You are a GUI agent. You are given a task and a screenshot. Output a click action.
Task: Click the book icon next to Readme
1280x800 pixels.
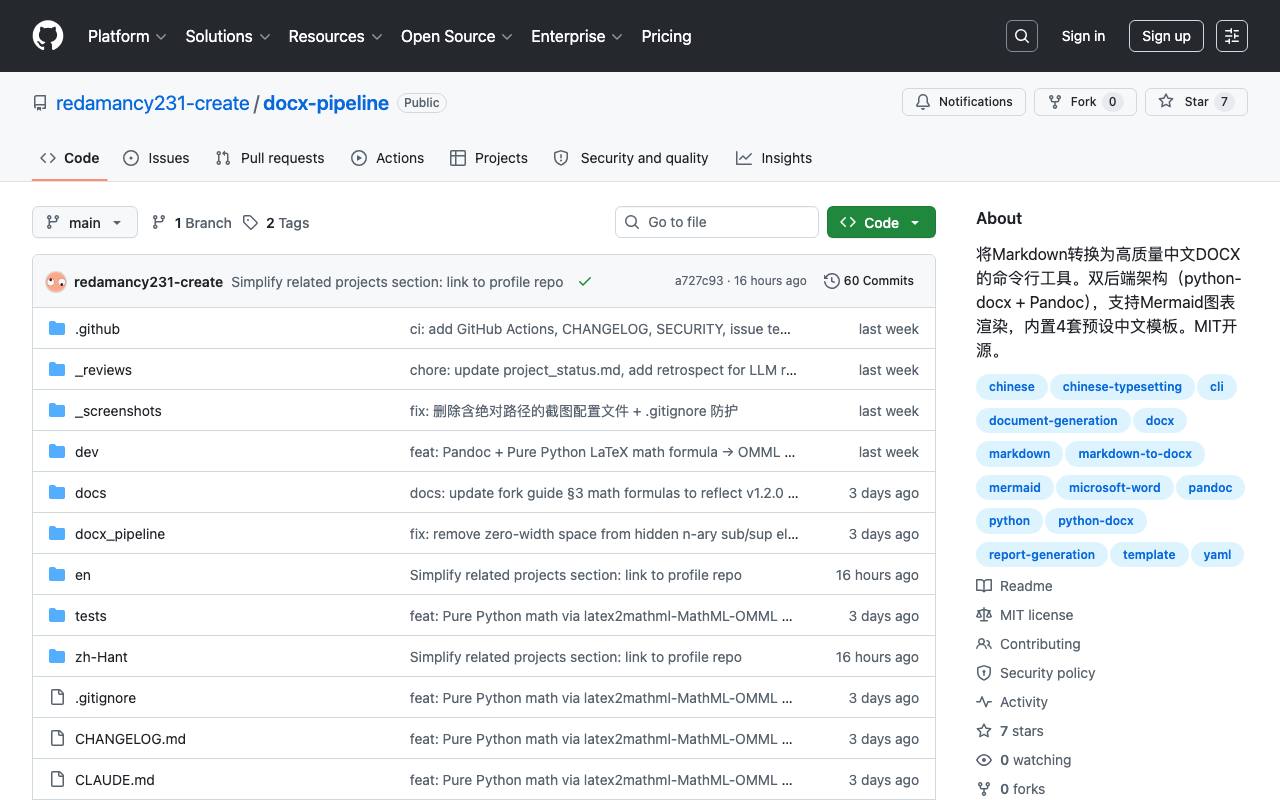[984, 586]
